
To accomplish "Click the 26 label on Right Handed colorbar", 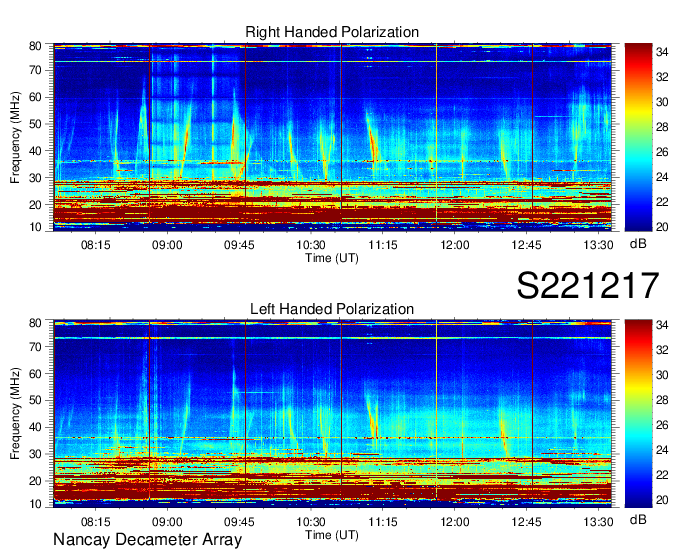I will [662, 152].
